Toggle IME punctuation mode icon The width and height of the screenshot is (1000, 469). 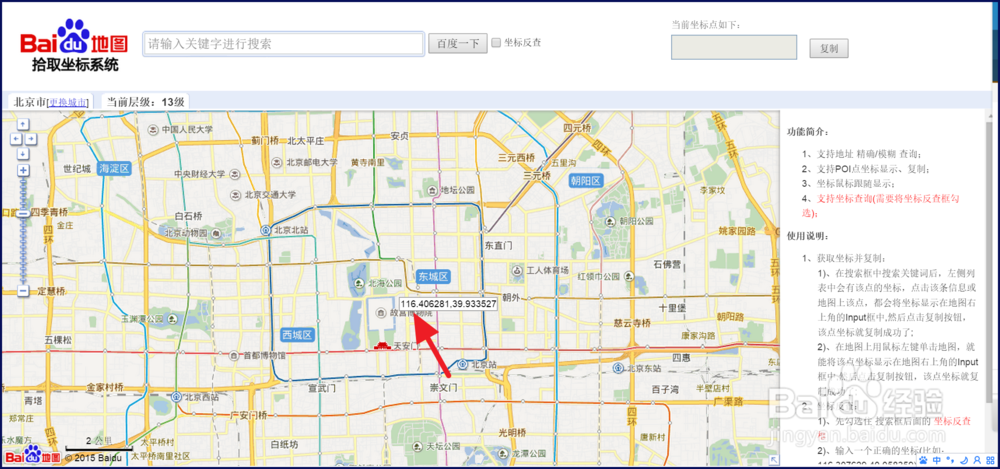click(950, 459)
